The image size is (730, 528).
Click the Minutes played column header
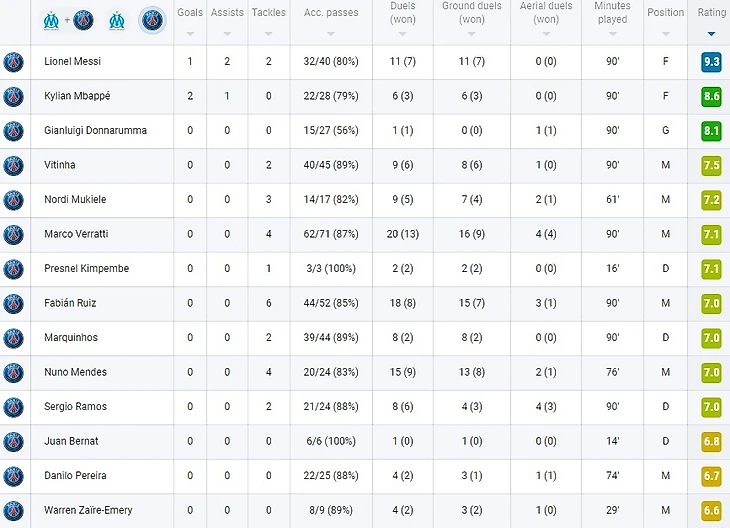(612, 13)
